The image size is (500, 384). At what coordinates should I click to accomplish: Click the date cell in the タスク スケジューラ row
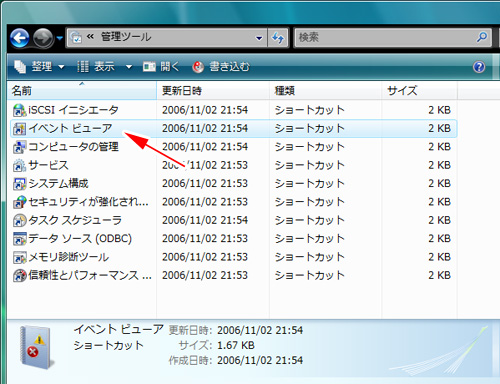click(205, 220)
